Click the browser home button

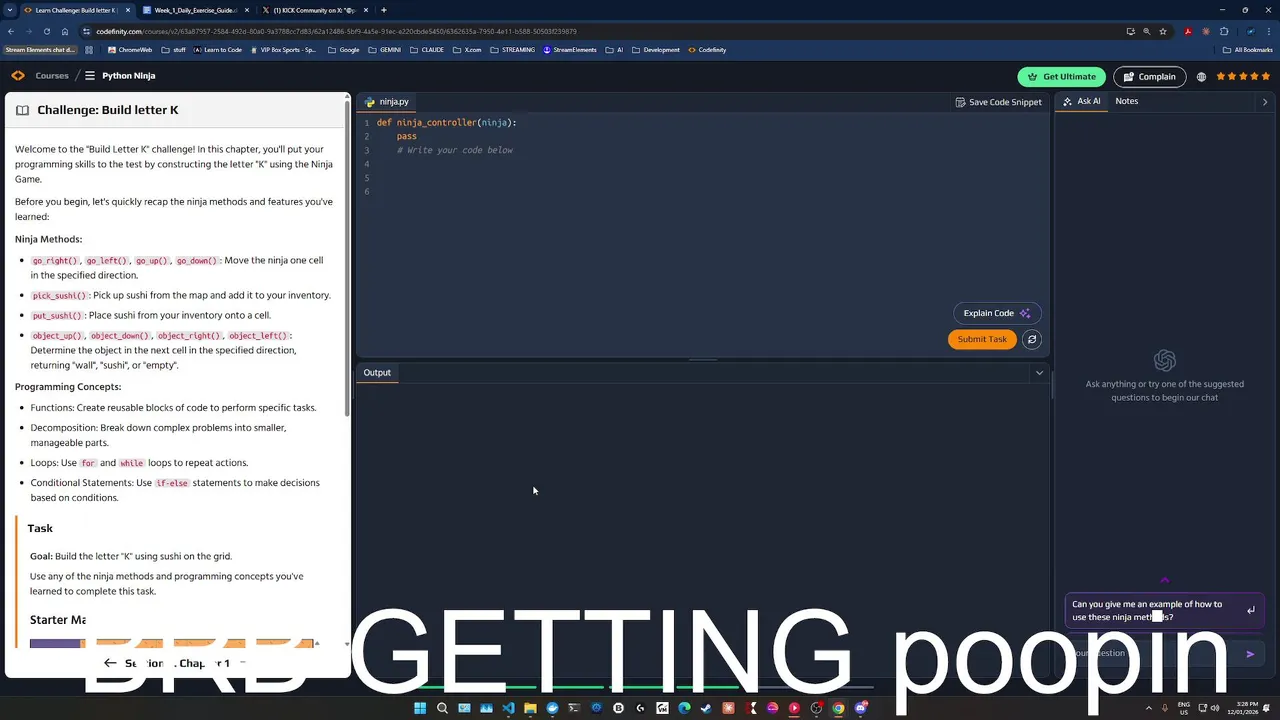(x=65, y=31)
